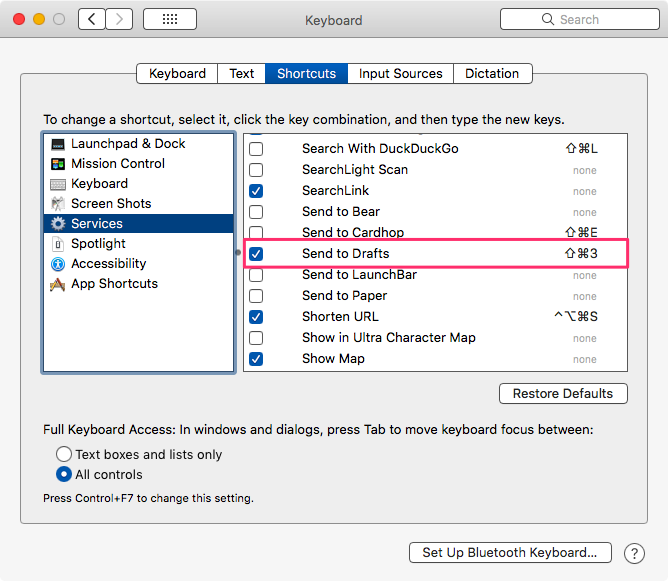The image size is (668, 581).
Task: Click the Keyboard category icon
Action: point(58,184)
